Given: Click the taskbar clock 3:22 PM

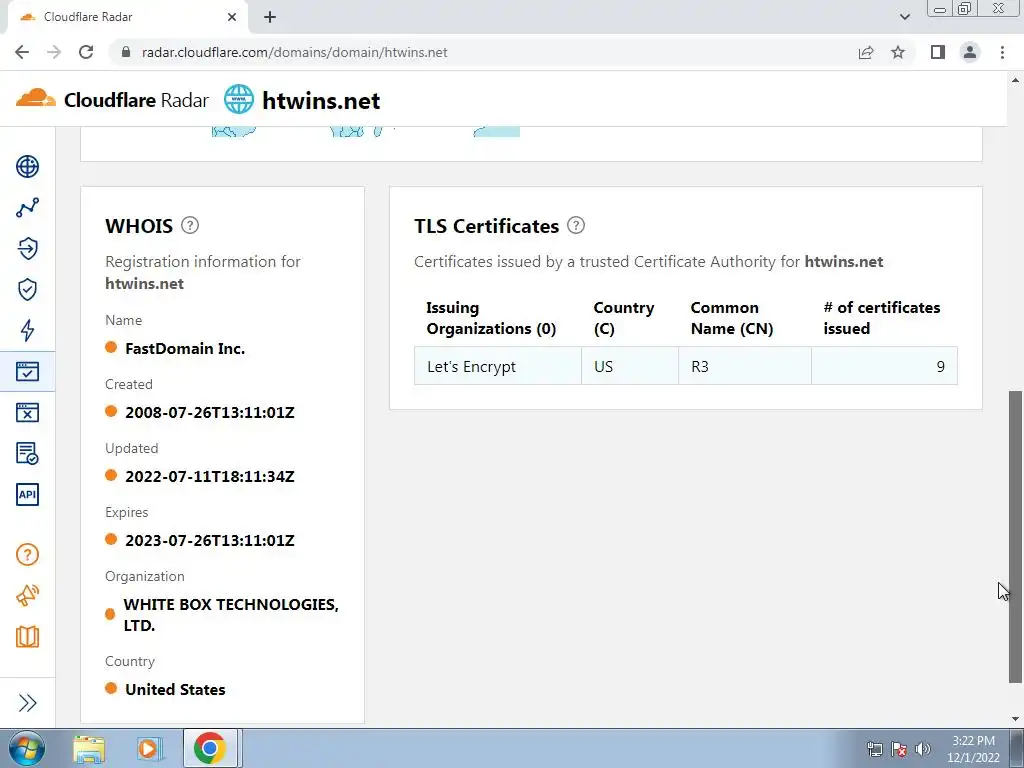Looking at the screenshot, I should [973, 741].
